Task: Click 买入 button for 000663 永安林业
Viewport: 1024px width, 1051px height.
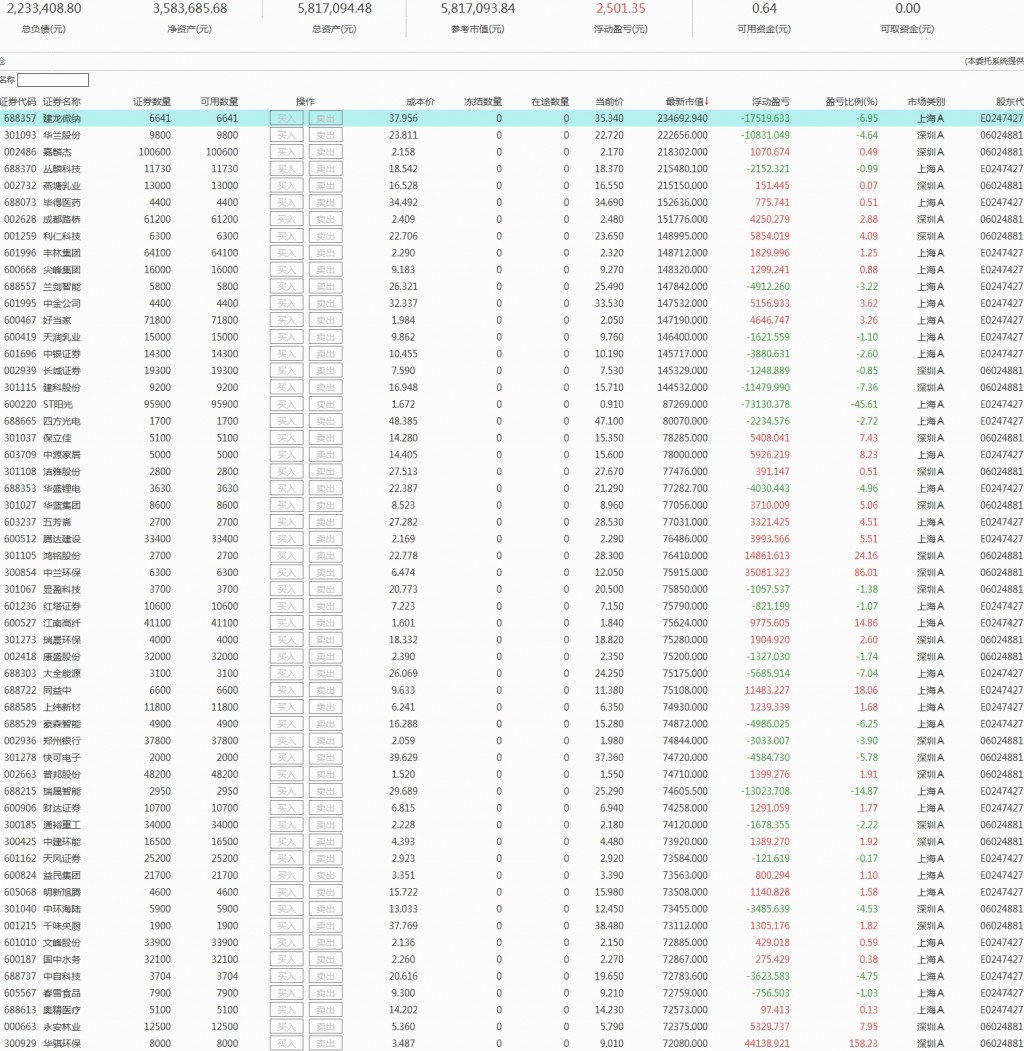Action: (287, 1027)
